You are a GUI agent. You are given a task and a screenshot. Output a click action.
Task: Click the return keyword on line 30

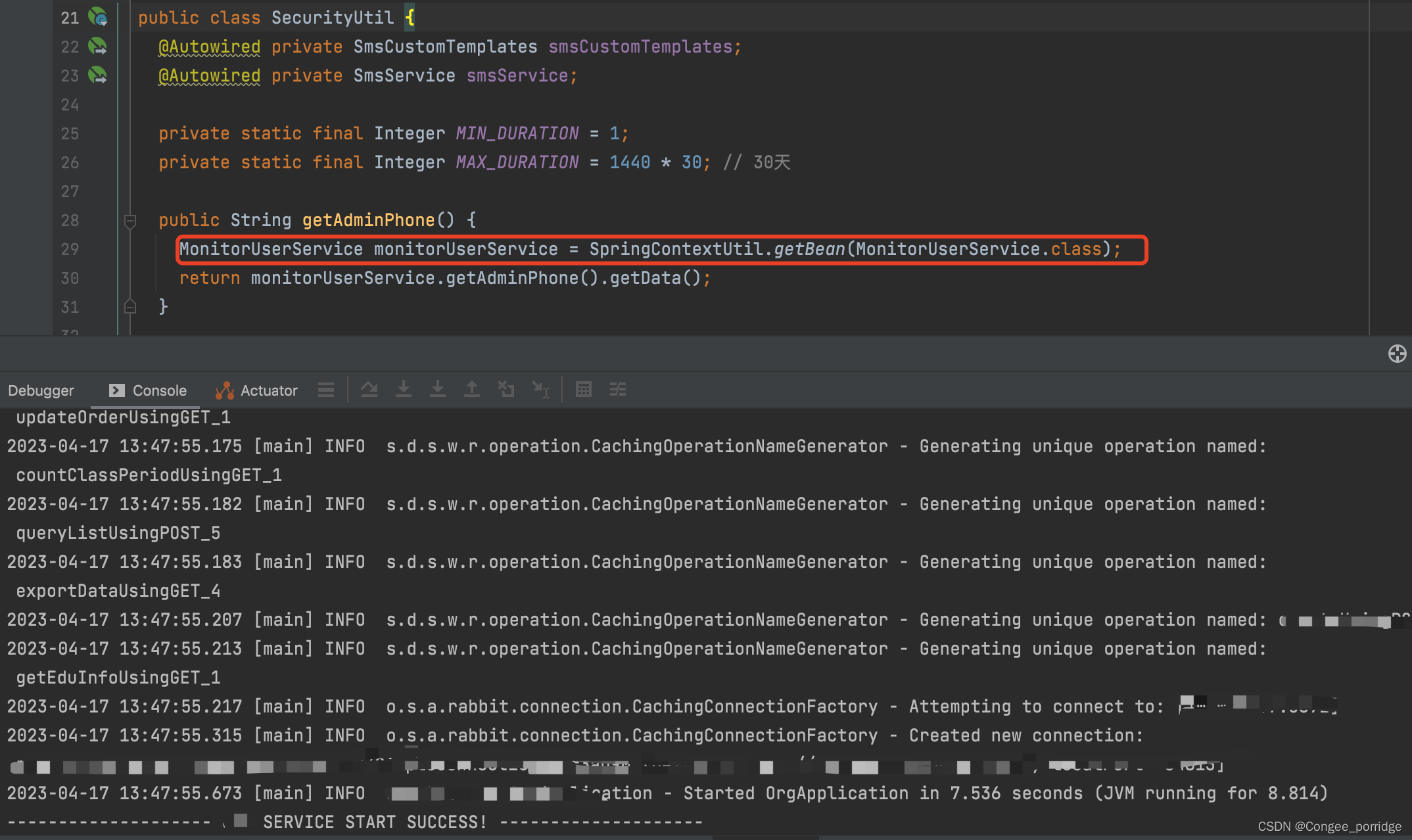pyautogui.click(x=210, y=278)
